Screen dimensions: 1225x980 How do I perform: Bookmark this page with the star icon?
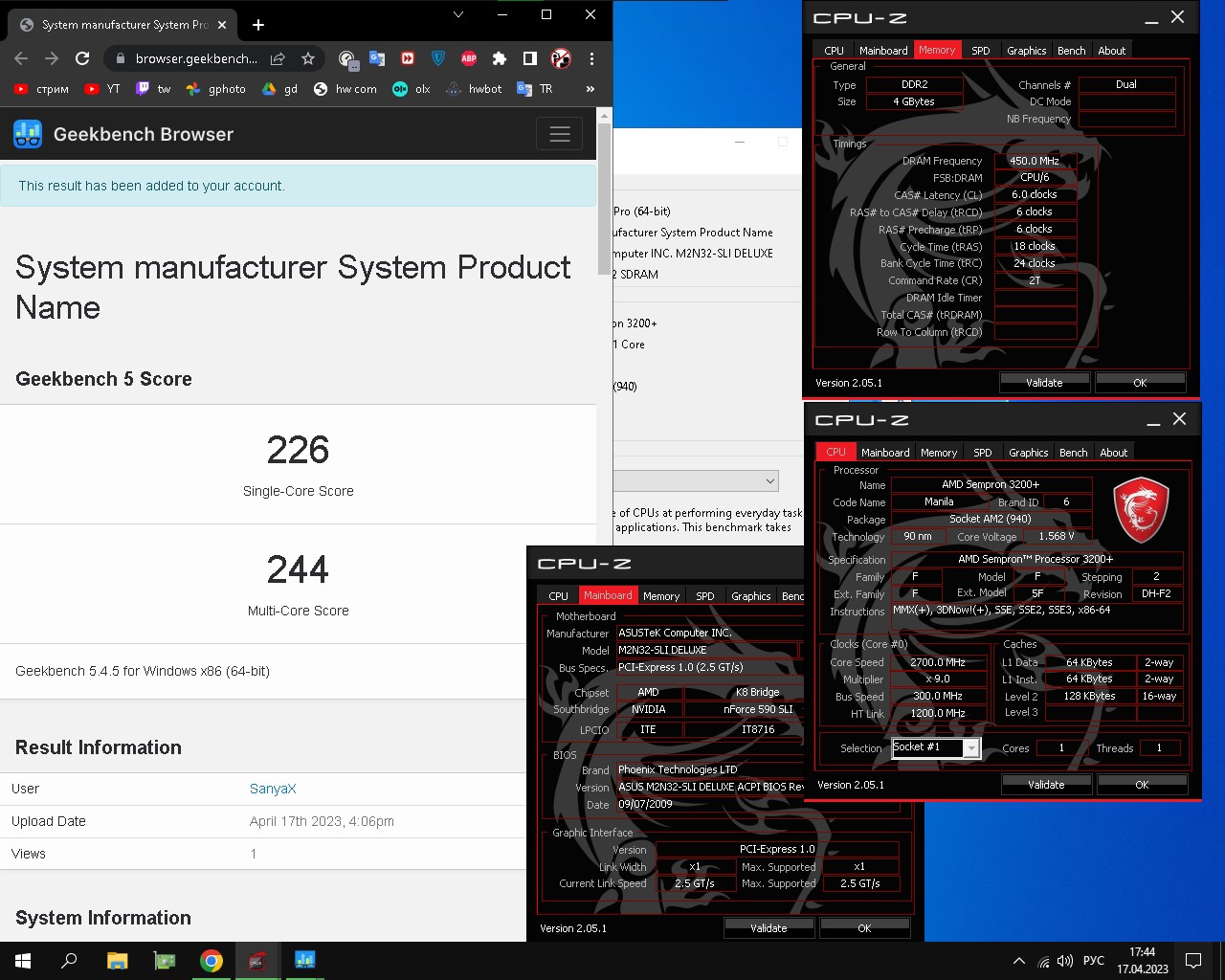click(x=308, y=58)
